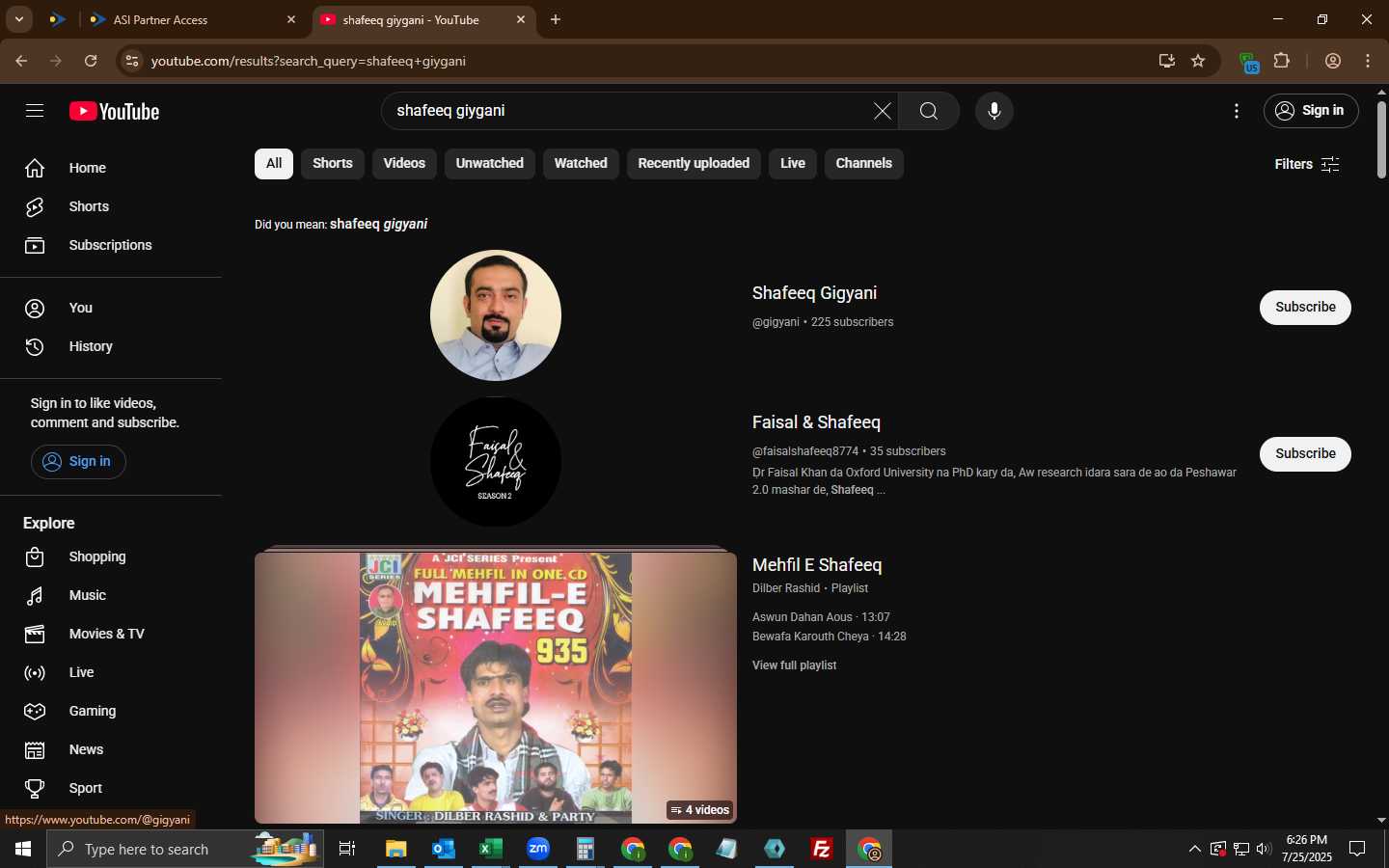The width and height of the screenshot is (1389, 868).
Task: Subscribe to Shafeeq Gigyani channel
Action: [x=1305, y=308]
